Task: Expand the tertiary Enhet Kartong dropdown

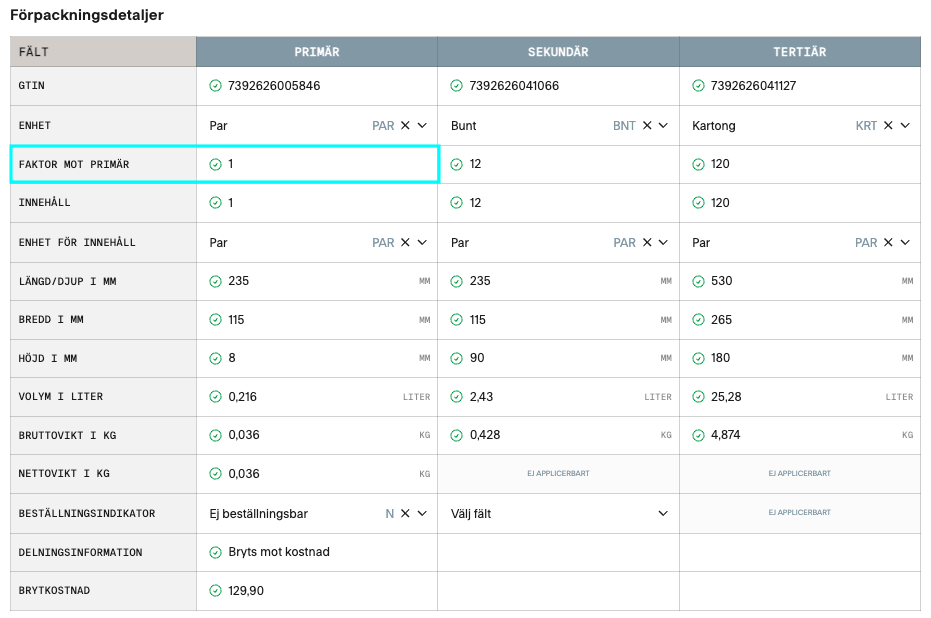Action: [905, 126]
